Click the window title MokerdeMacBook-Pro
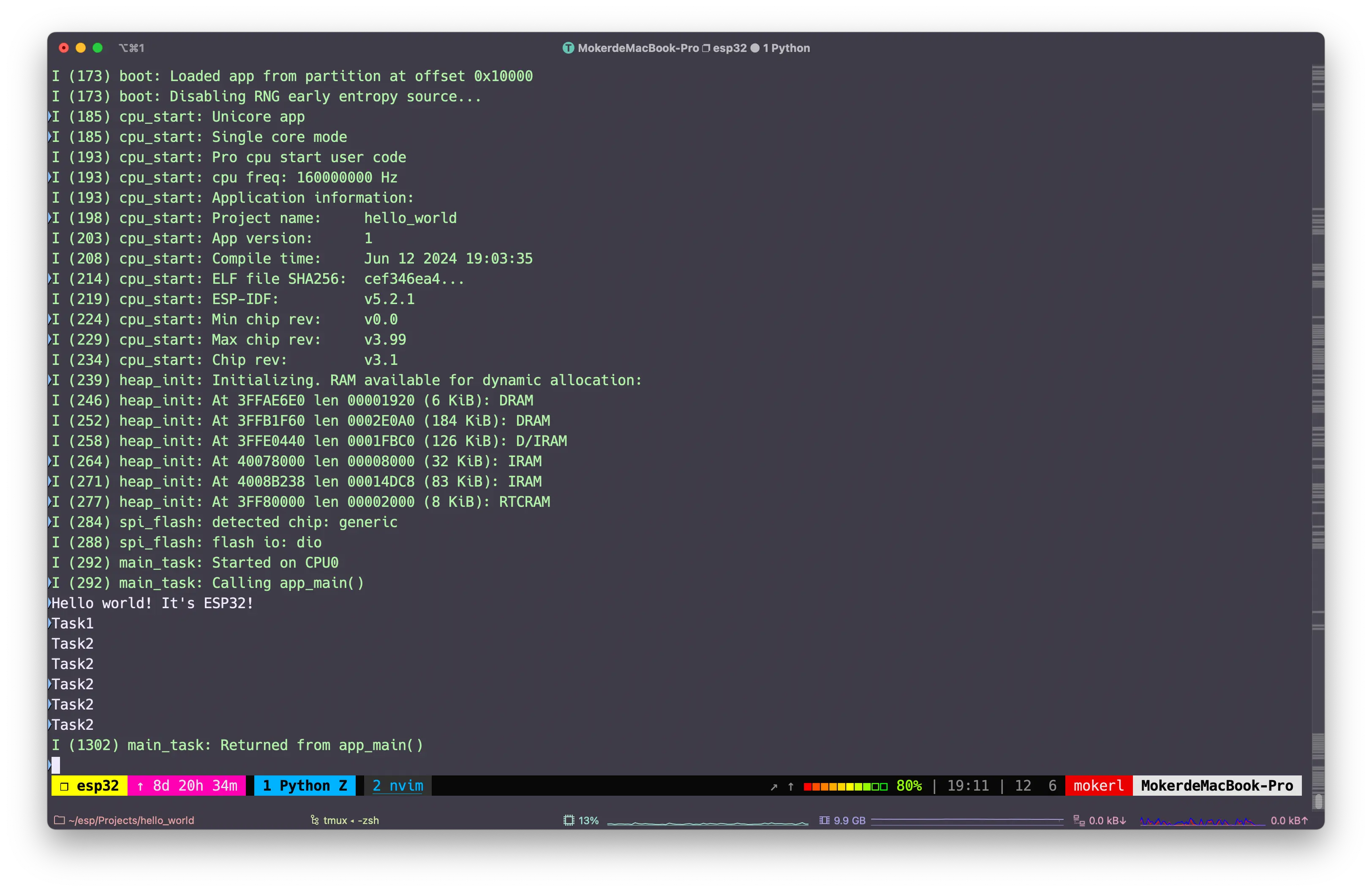The image size is (1372, 892). (638, 48)
